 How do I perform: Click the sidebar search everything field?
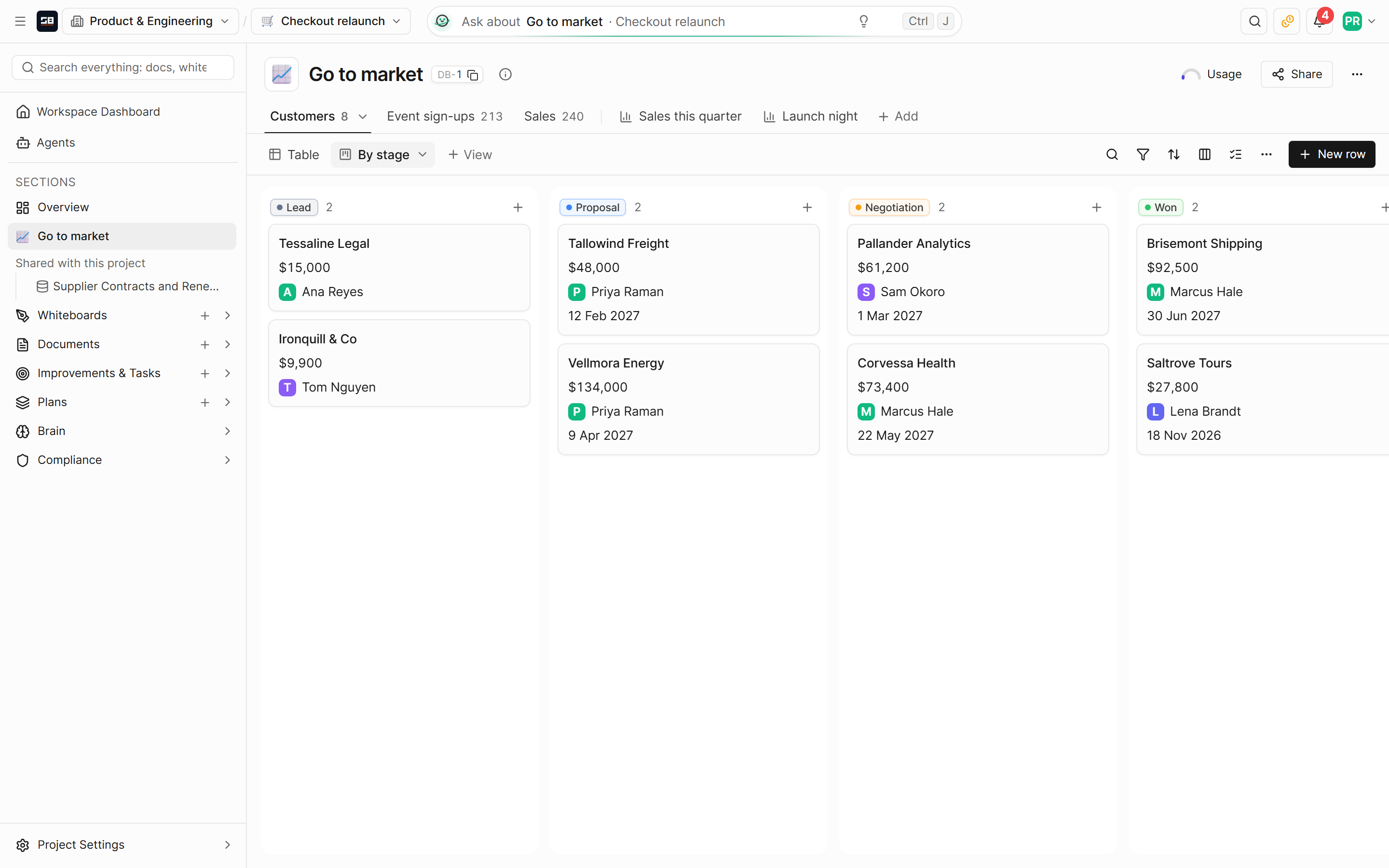click(x=123, y=67)
